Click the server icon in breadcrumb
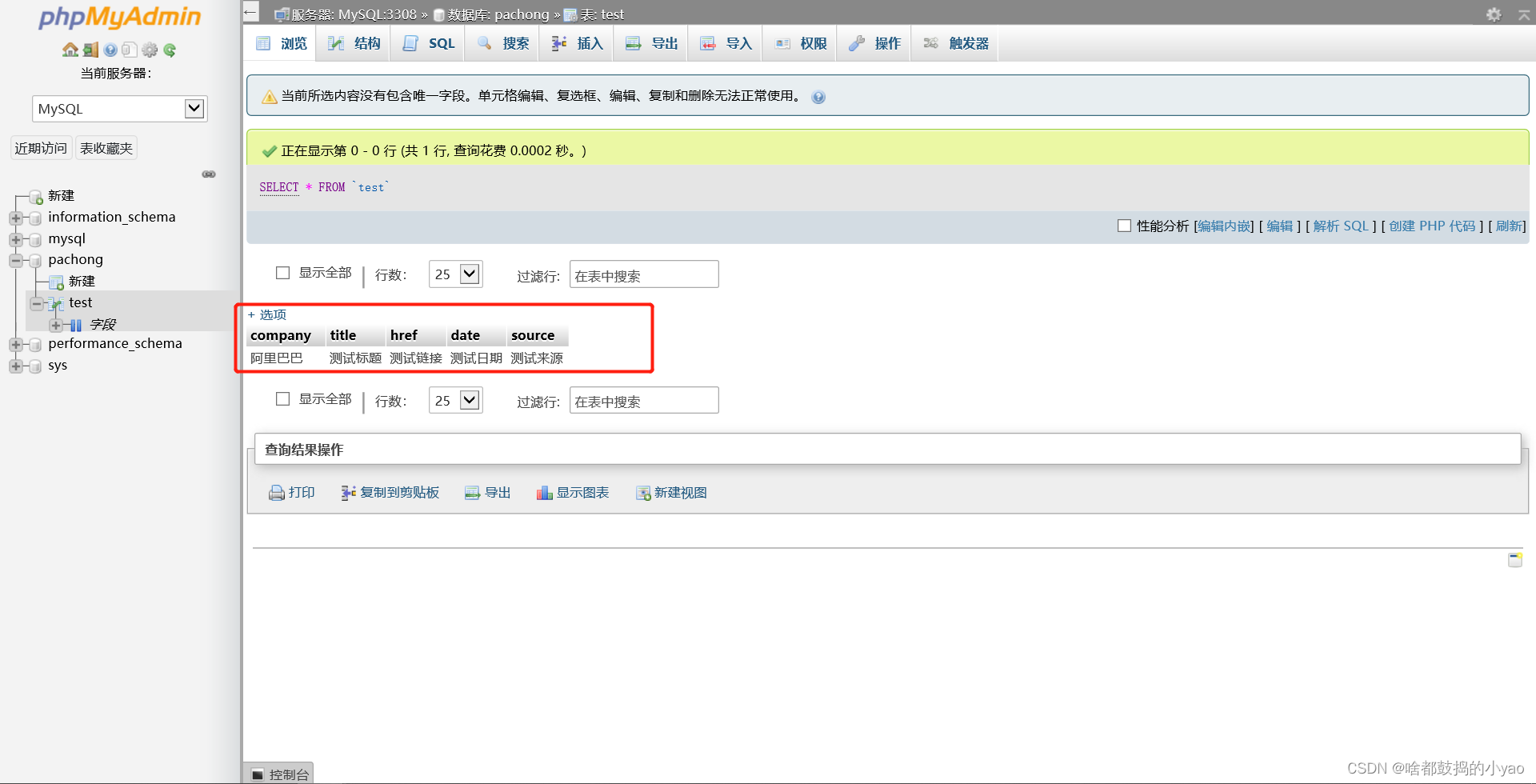The width and height of the screenshot is (1536, 784). click(282, 14)
